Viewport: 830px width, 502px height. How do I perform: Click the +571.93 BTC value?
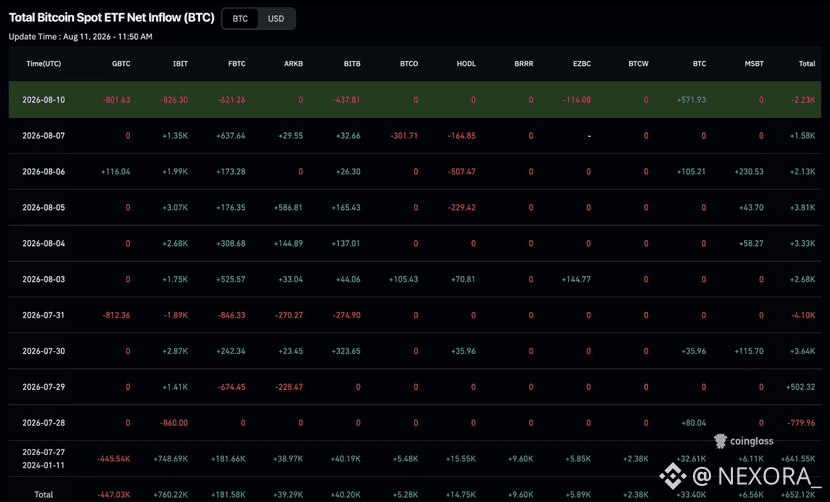tap(691, 100)
